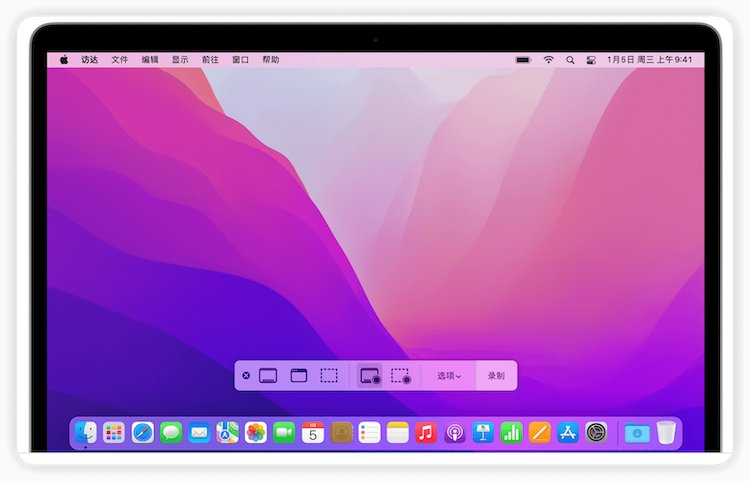Toggle record entire screen mode
The width and height of the screenshot is (750, 481).
(370, 376)
